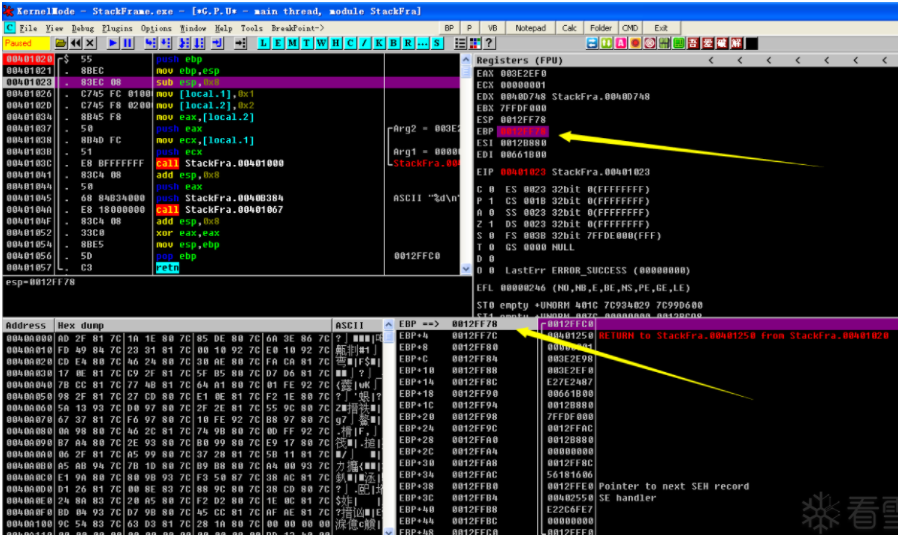Click the Help question mark icon
This screenshot has width=898, height=537.
(489, 43)
